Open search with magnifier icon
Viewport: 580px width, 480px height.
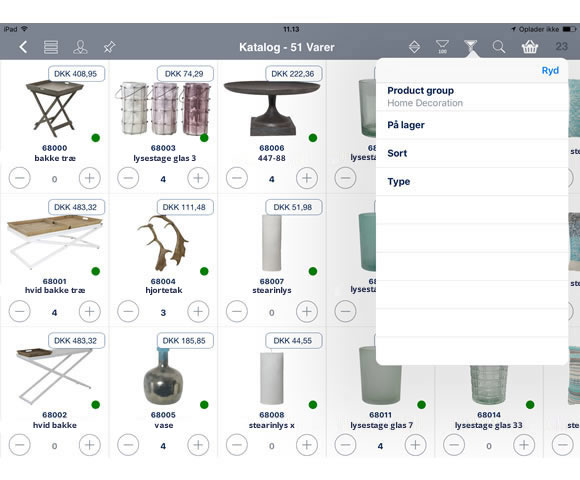click(x=499, y=47)
